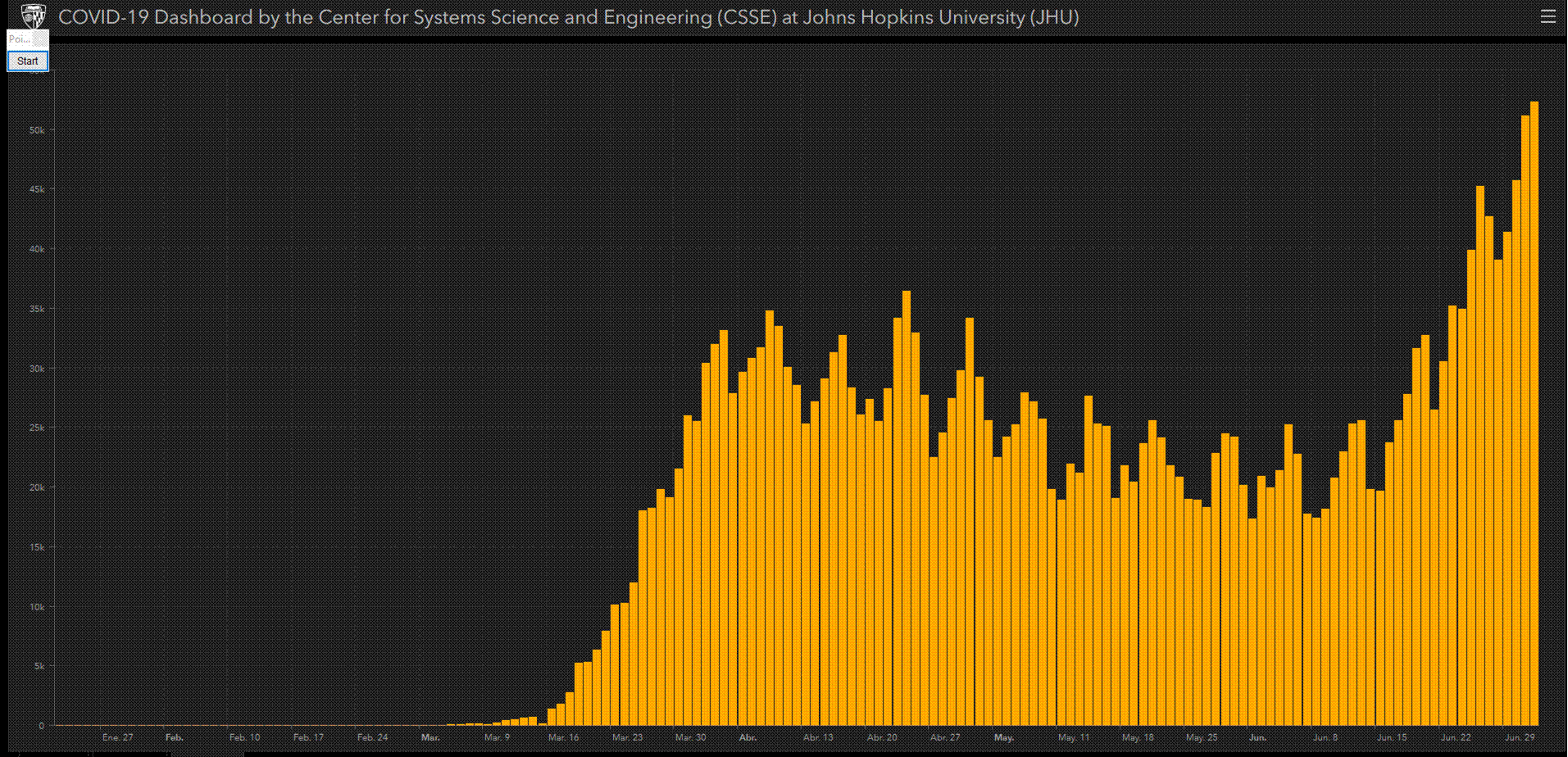The height and width of the screenshot is (757, 1568).
Task: Click the 'Poi...' input field
Action: coord(20,39)
